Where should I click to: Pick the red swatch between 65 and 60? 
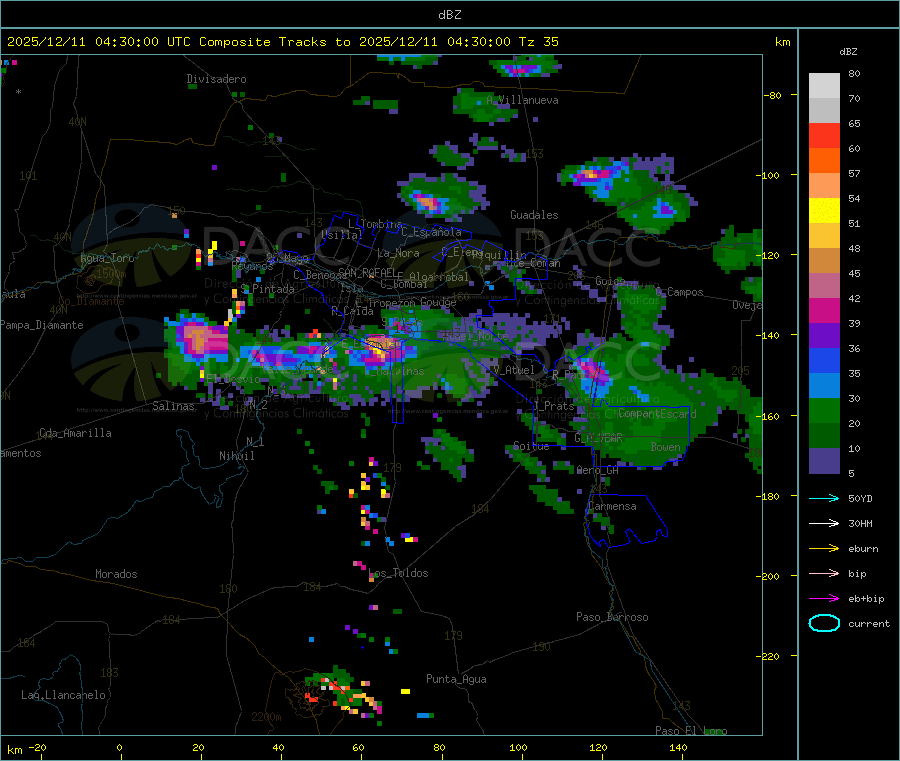pyautogui.click(x=824, y=135)
